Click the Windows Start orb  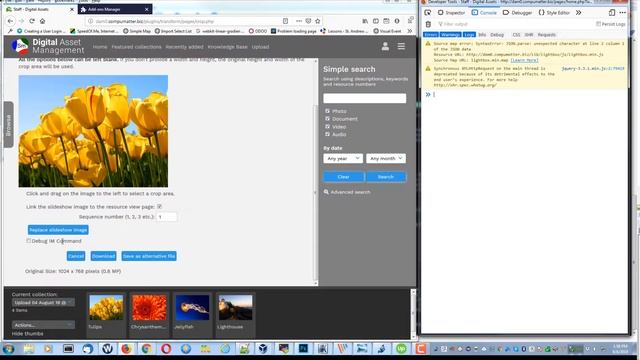coord(9,349)
